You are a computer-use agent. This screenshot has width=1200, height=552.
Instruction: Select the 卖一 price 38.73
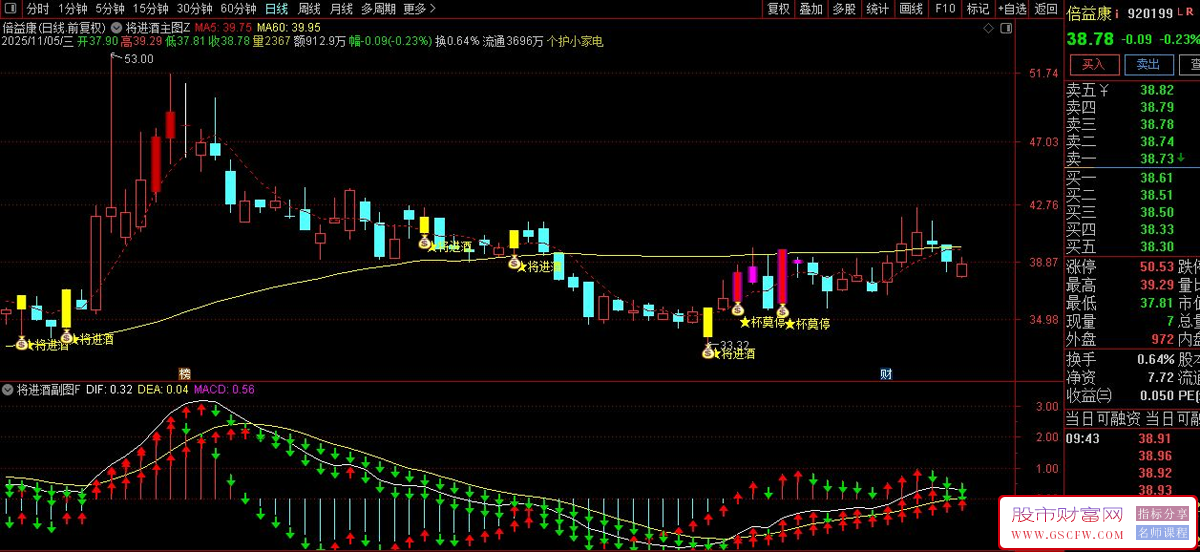click(x=1156, y=159)
